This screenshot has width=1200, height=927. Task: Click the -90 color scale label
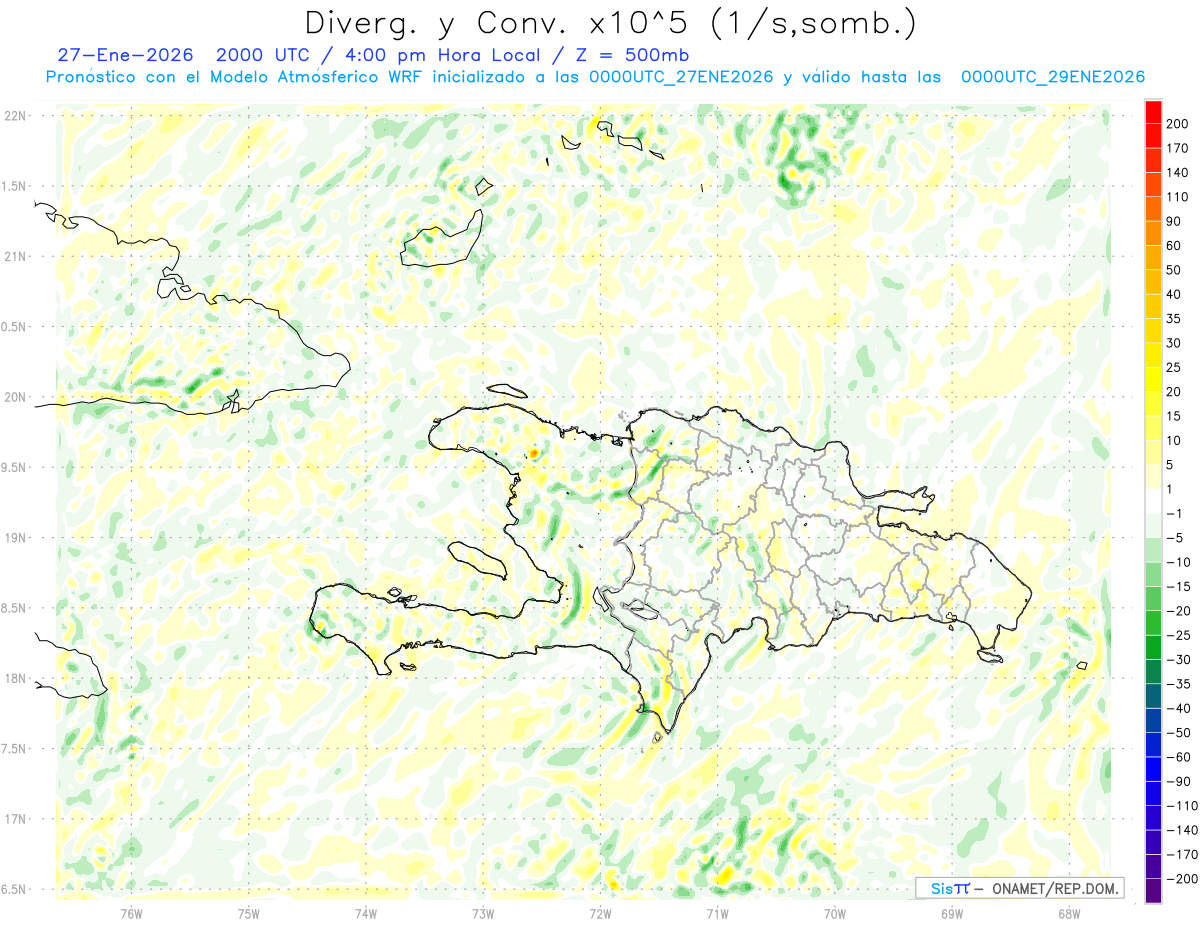coord(1178,781)
